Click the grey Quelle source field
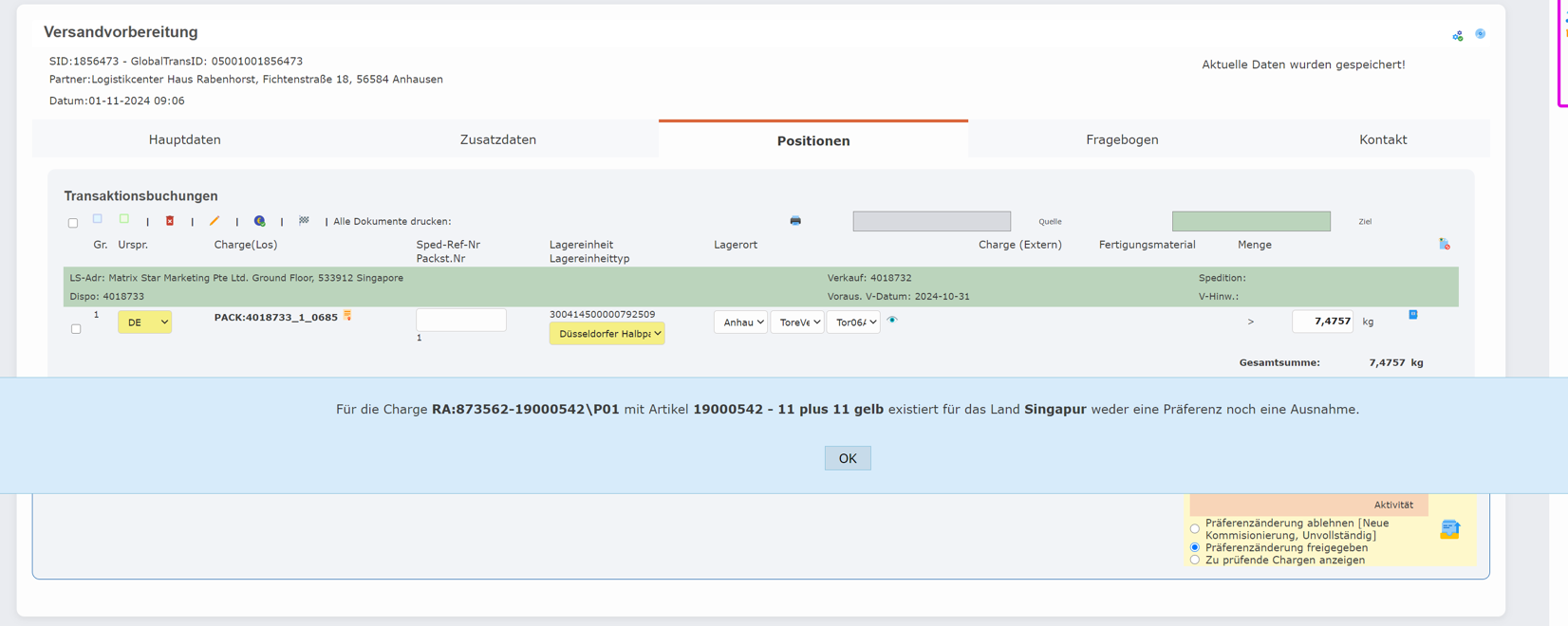1568x626 pixels. tap(932, 221)
